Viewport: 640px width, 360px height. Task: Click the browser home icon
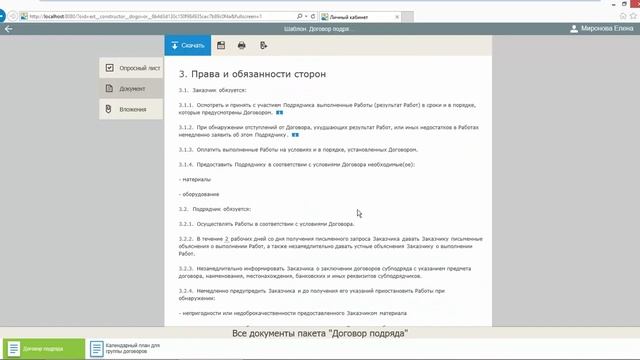pyautogui.click(x=623, y=16)
